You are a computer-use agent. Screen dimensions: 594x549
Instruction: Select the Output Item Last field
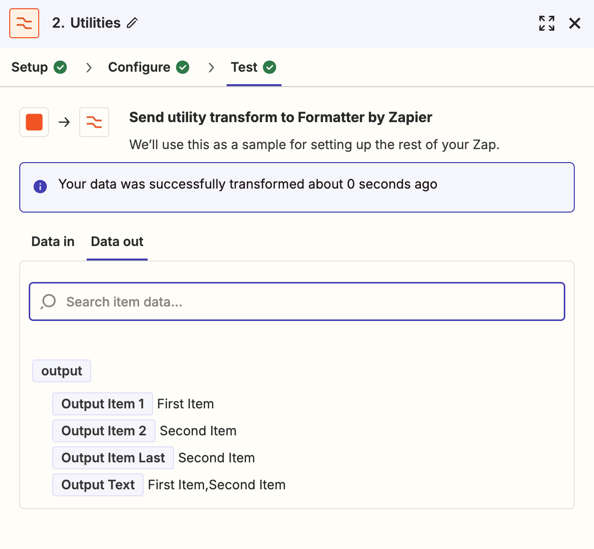[x=113, y=457]
